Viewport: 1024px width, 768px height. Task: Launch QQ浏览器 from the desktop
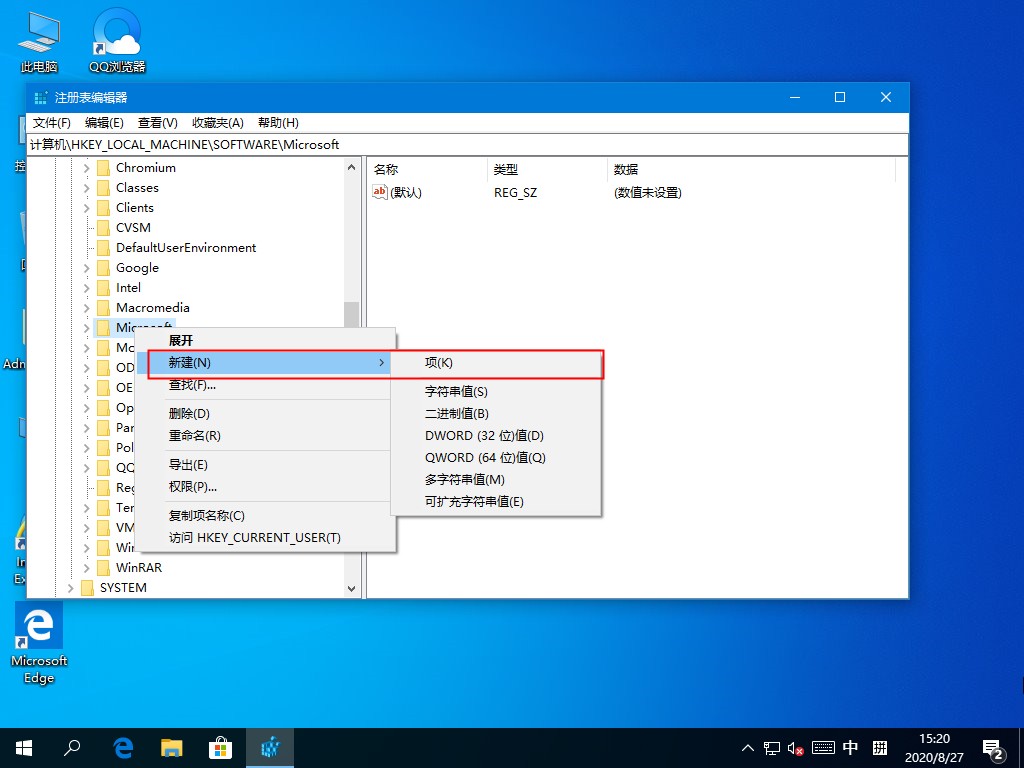[114, 38]
